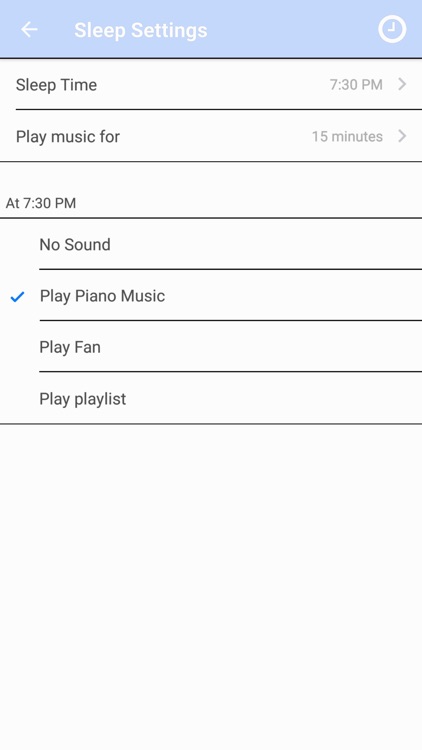Viewport: 422px width, 750px height.
Task: Click the At 7:30 PM section header
Action: (x=41, y=203)
